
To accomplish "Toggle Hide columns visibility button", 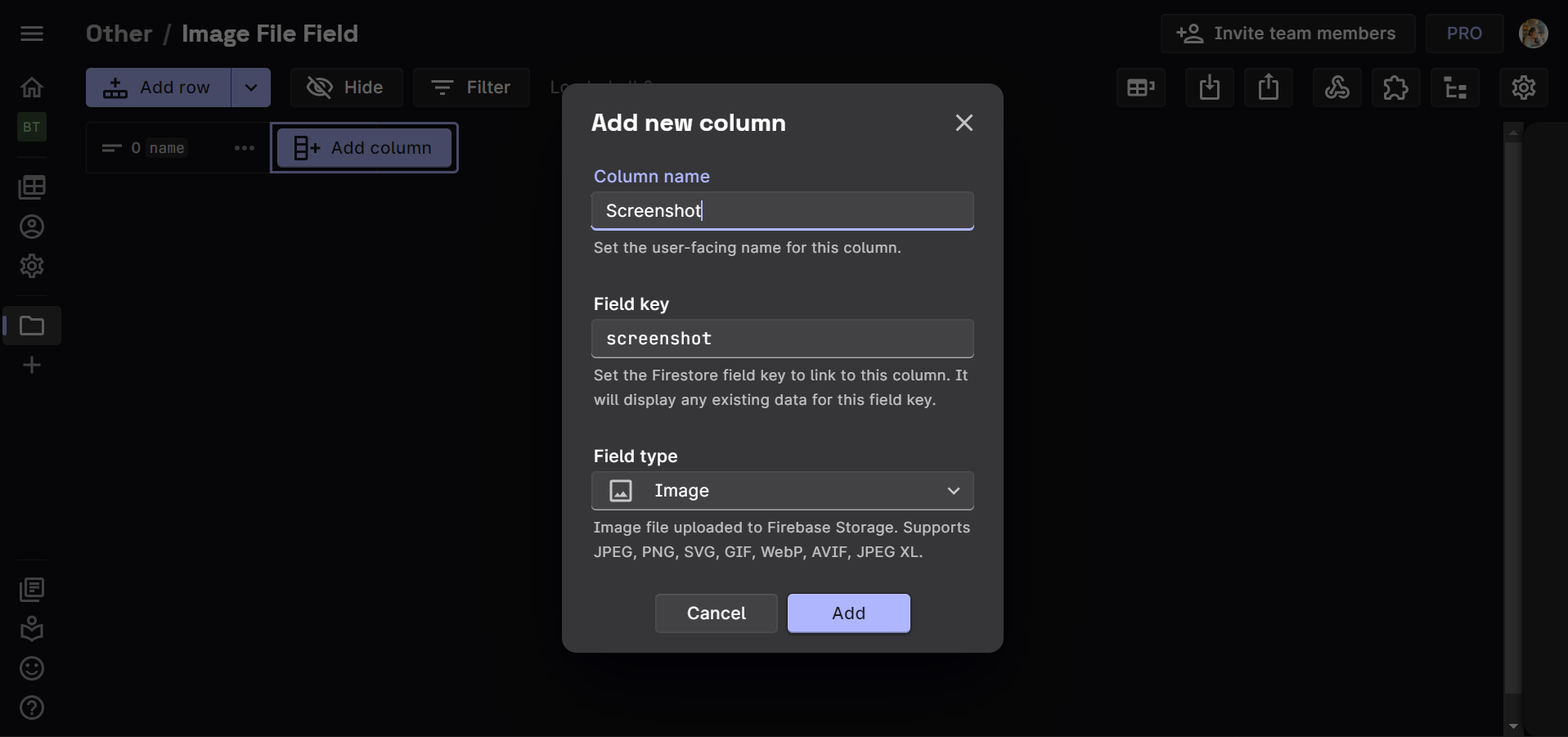I will [x=345, y=88].
